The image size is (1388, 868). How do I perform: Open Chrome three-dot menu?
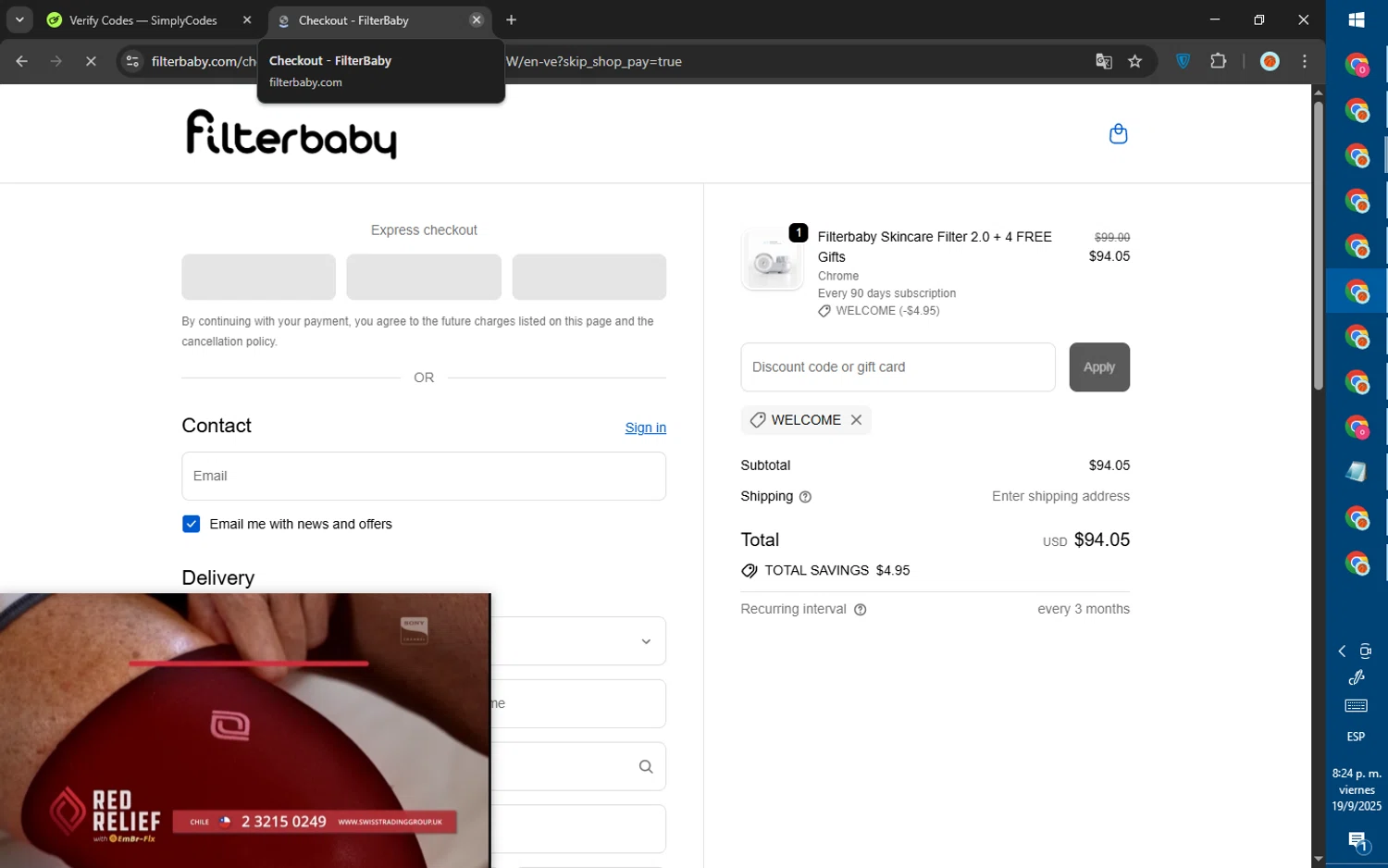tap(1305, 62)
